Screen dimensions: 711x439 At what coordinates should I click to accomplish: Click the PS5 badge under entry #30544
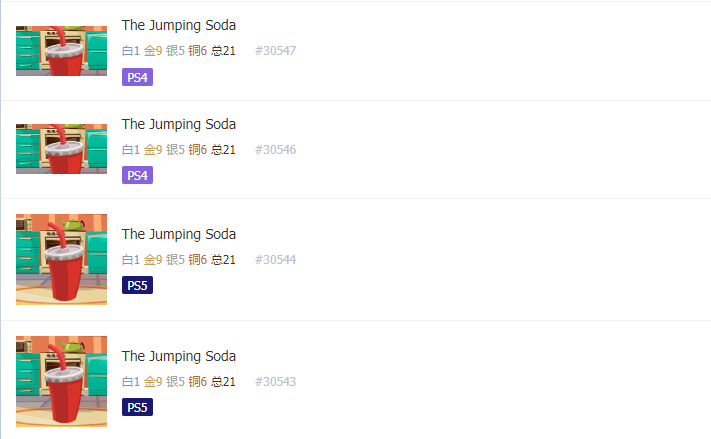[137, 285]
